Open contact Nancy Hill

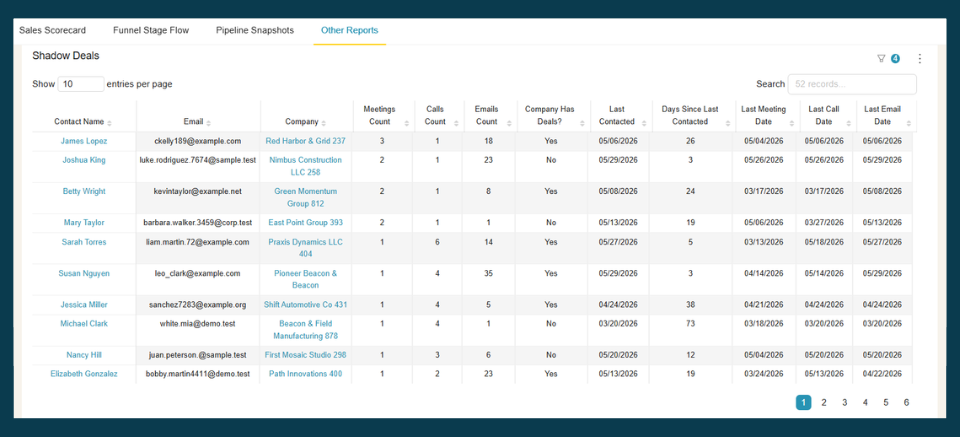[x=84, y=355]
